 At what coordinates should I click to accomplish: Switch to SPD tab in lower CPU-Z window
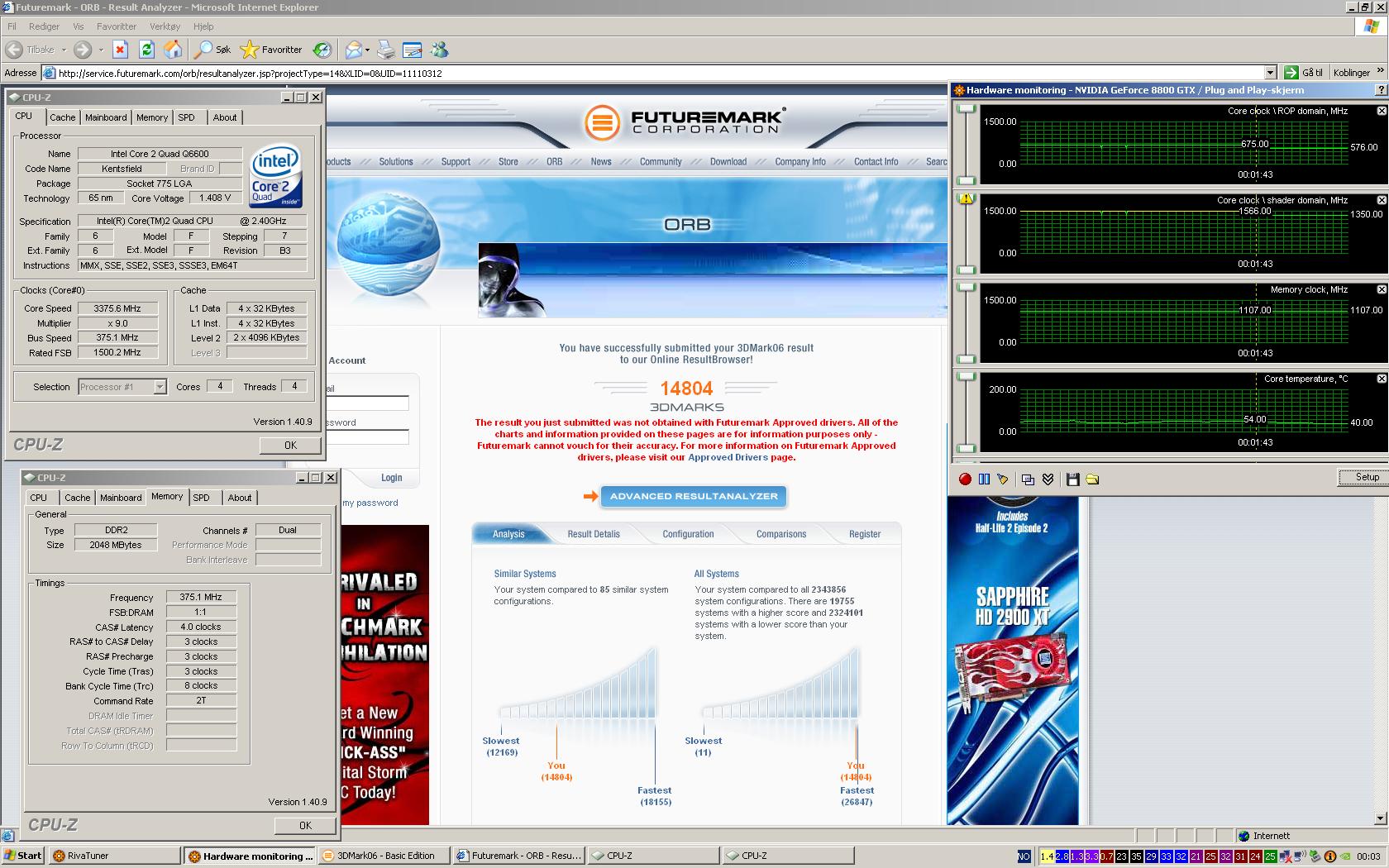pos(201,498)
